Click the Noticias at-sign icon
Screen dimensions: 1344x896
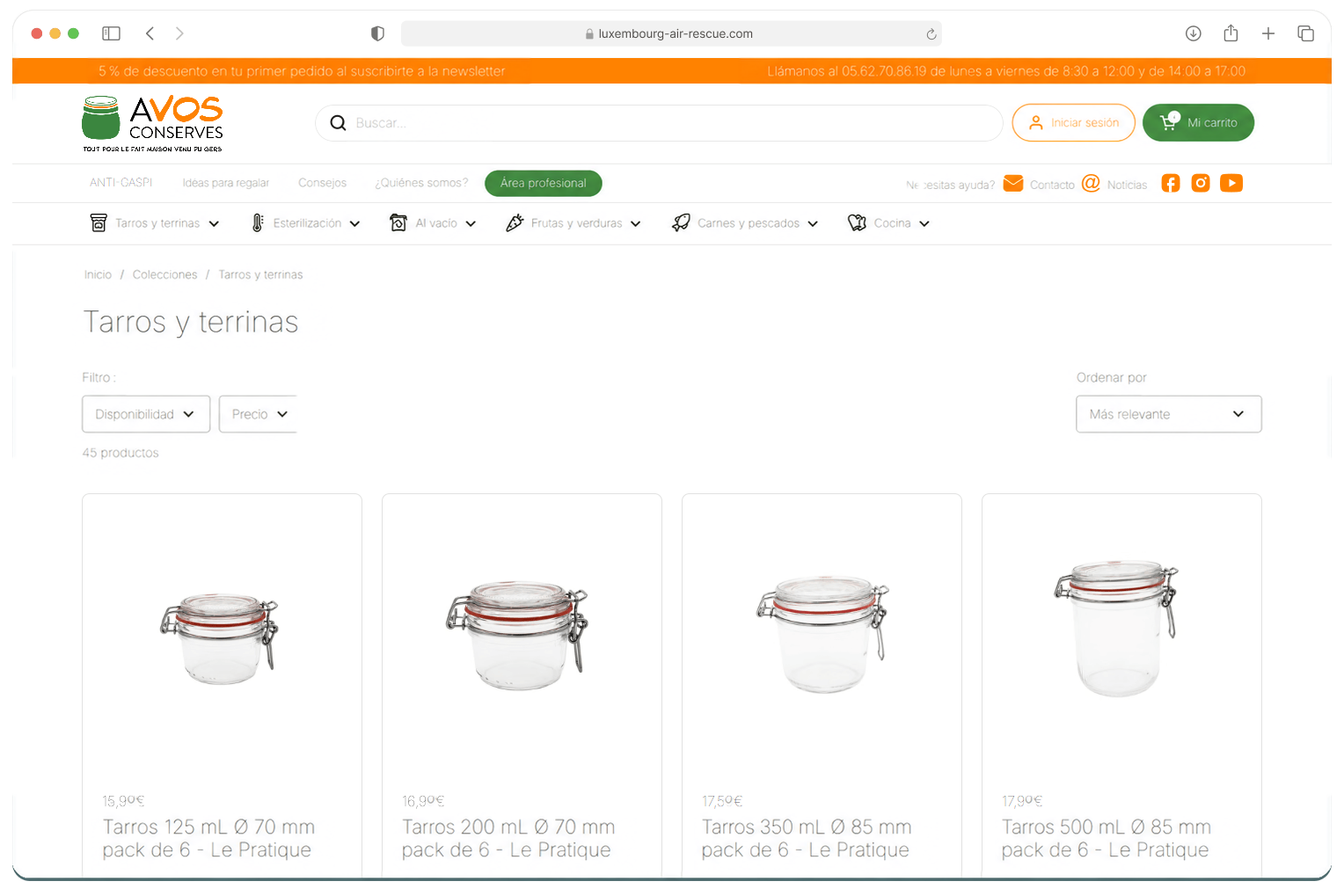(x=1091, y=183)
